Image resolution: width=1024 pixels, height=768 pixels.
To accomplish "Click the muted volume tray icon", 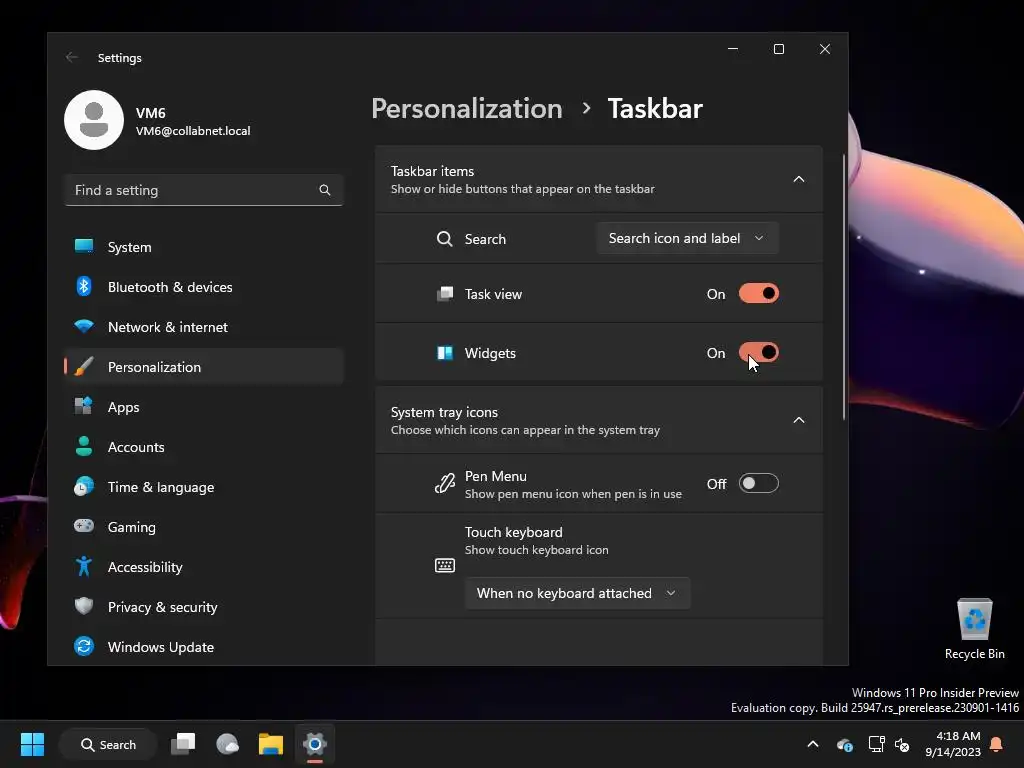I will [903, 744].
